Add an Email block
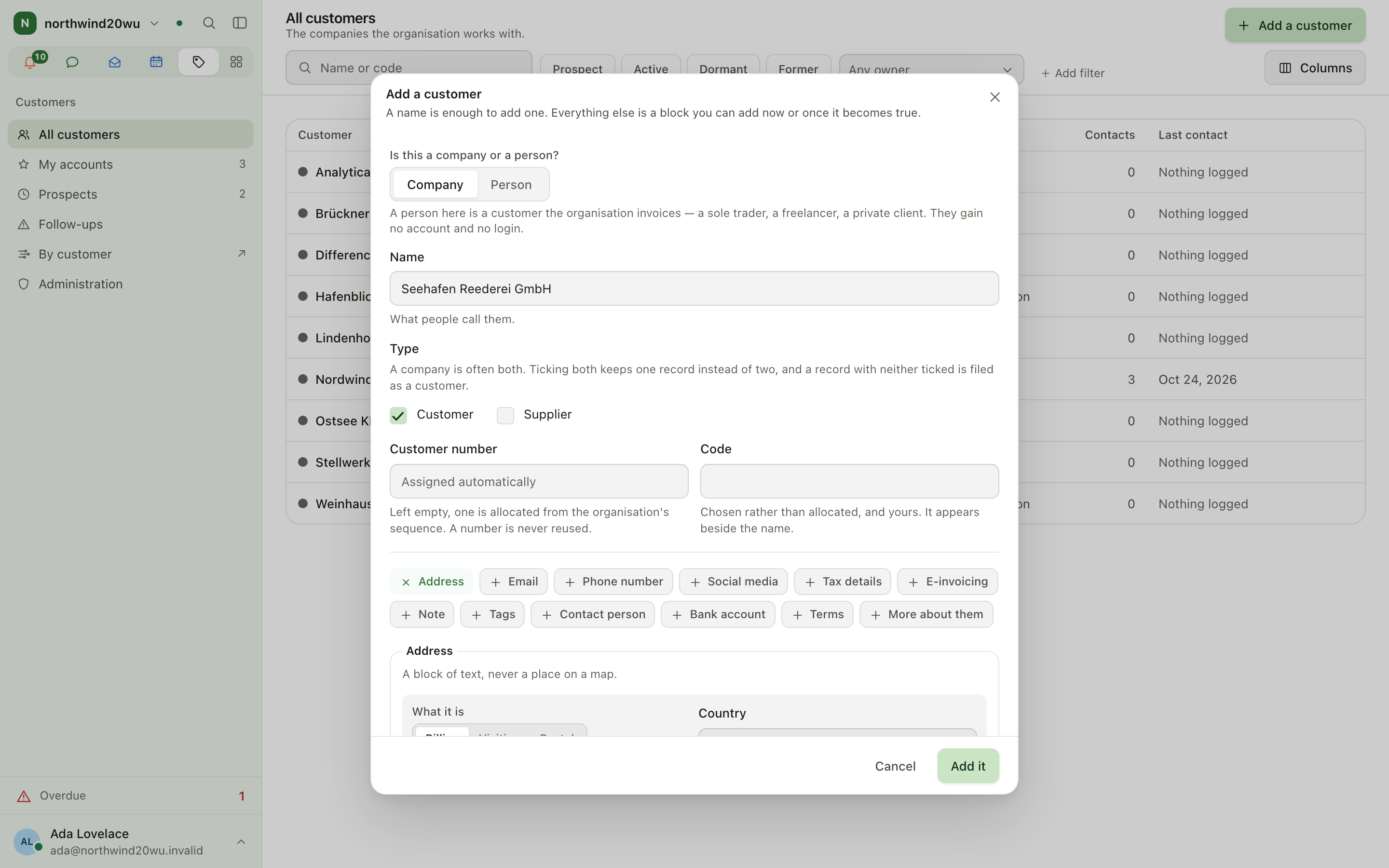The height and width of the screenshot is (868, 1389). click(x=513, y=582)
